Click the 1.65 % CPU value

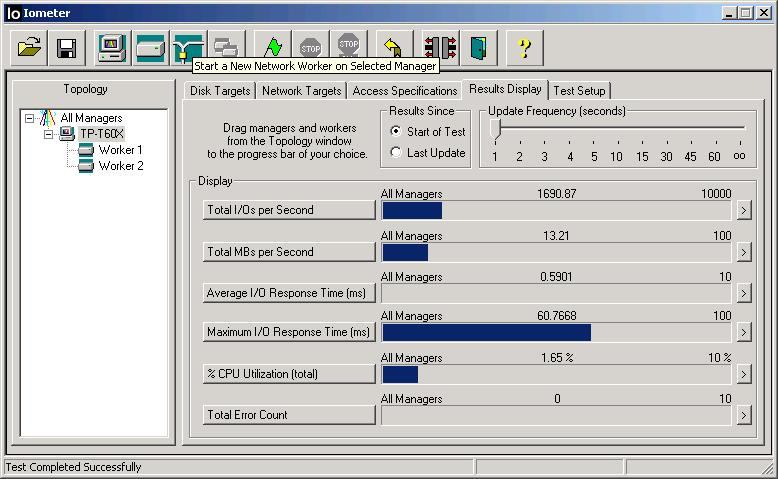pyautogui.click(x=557, y=358)
